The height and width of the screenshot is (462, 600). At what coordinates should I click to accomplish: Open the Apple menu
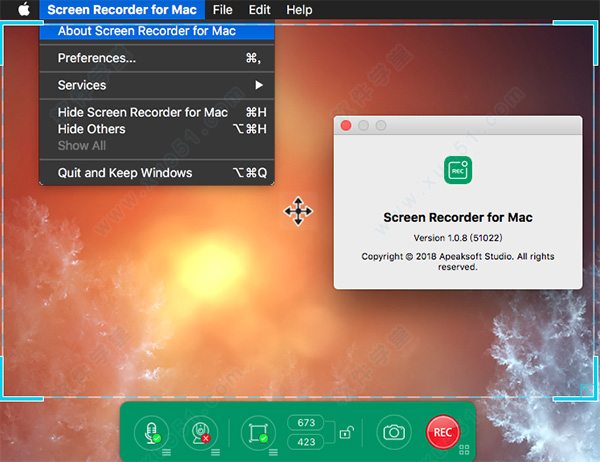[x=24, y=9]
